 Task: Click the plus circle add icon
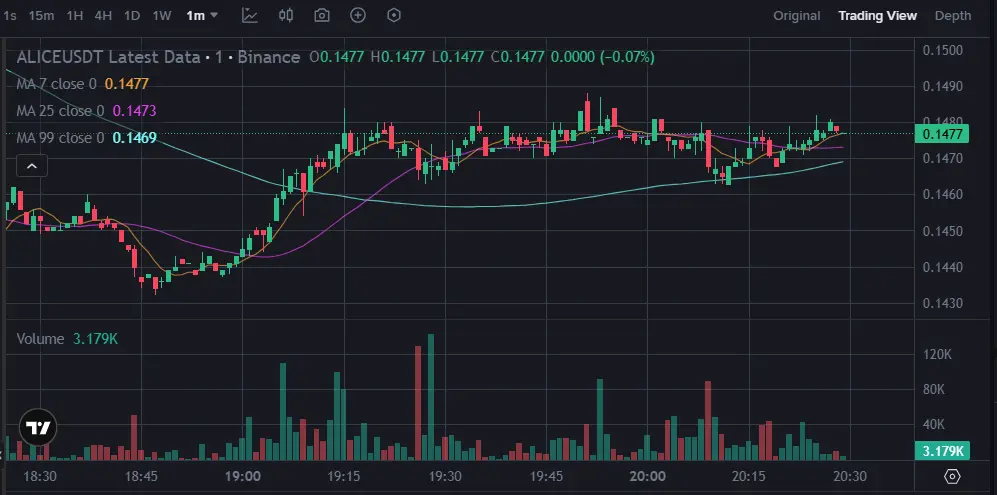click(358, 15)
